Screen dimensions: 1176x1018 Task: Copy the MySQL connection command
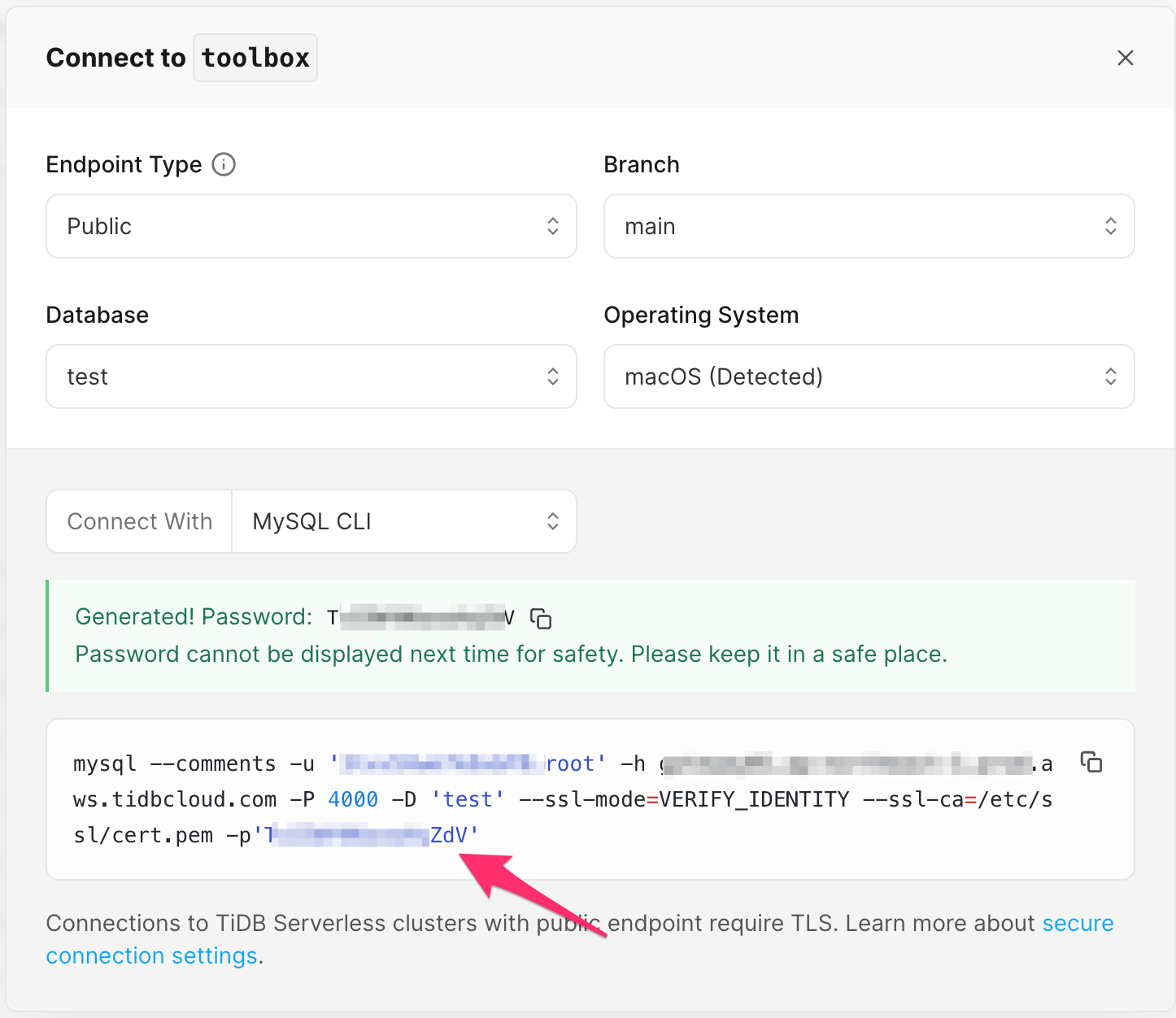point(1091,763)
